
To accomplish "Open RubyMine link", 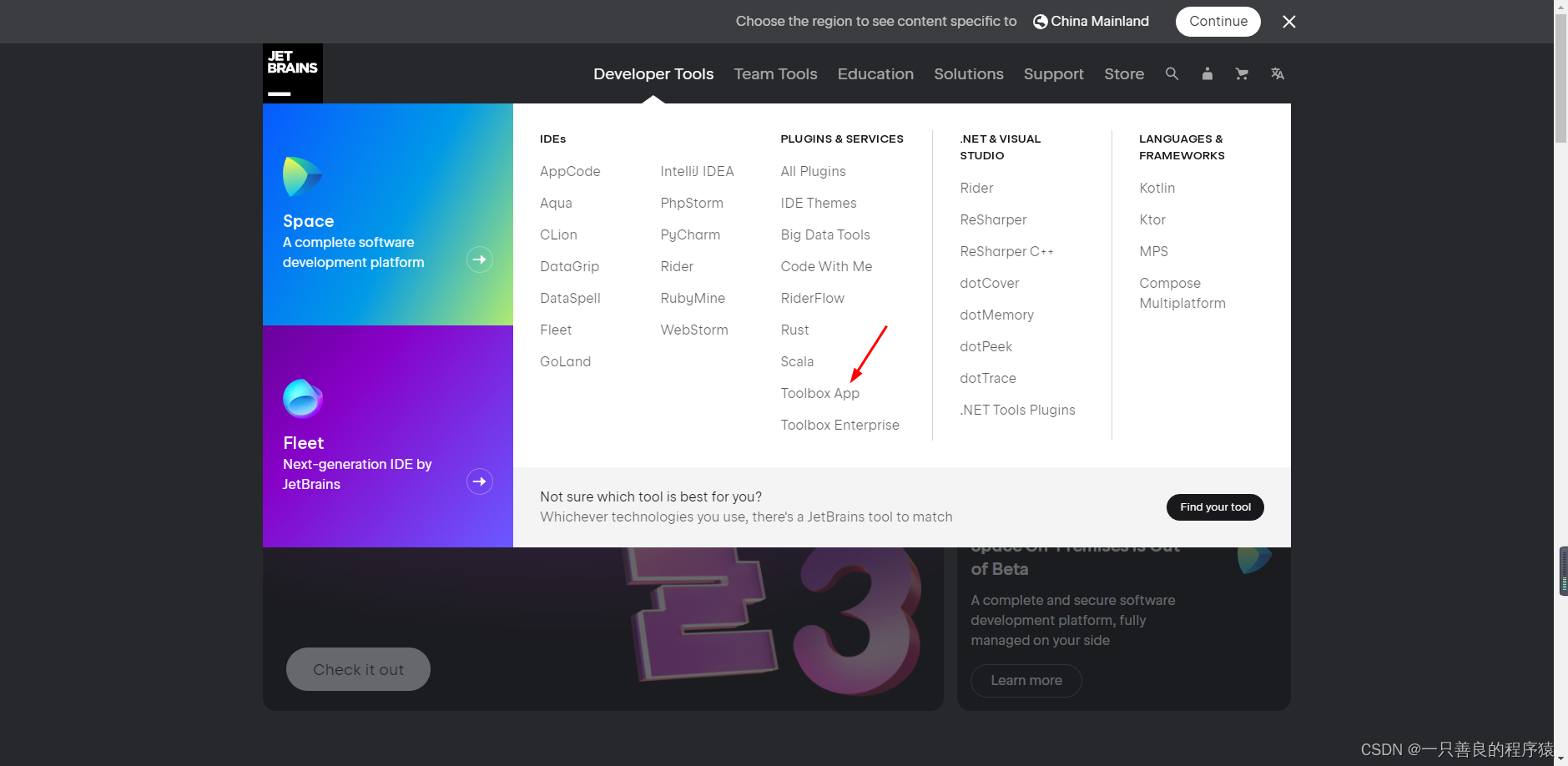I will 693,298.
